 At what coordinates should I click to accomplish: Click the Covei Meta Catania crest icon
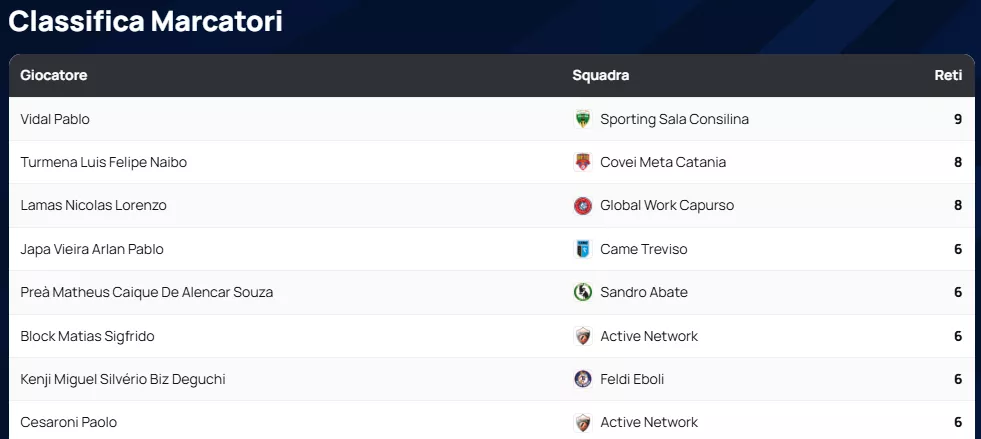click(x=583, y=162)
